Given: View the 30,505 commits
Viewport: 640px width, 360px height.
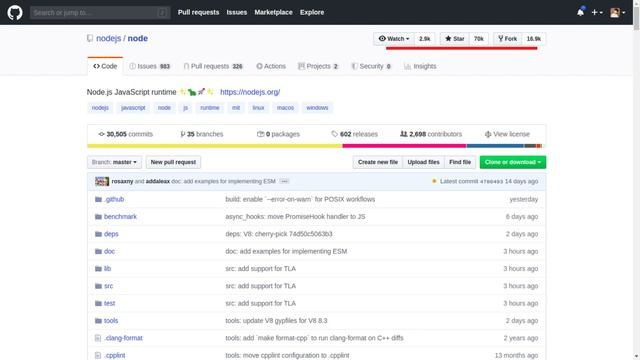Looking at the screenshot, I should pos(126,134).
